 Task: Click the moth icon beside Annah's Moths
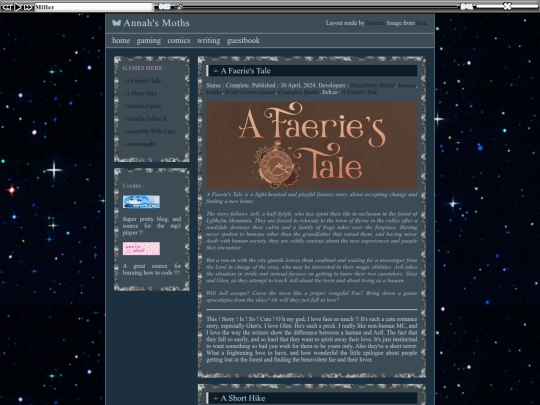[x=116, y=23]
